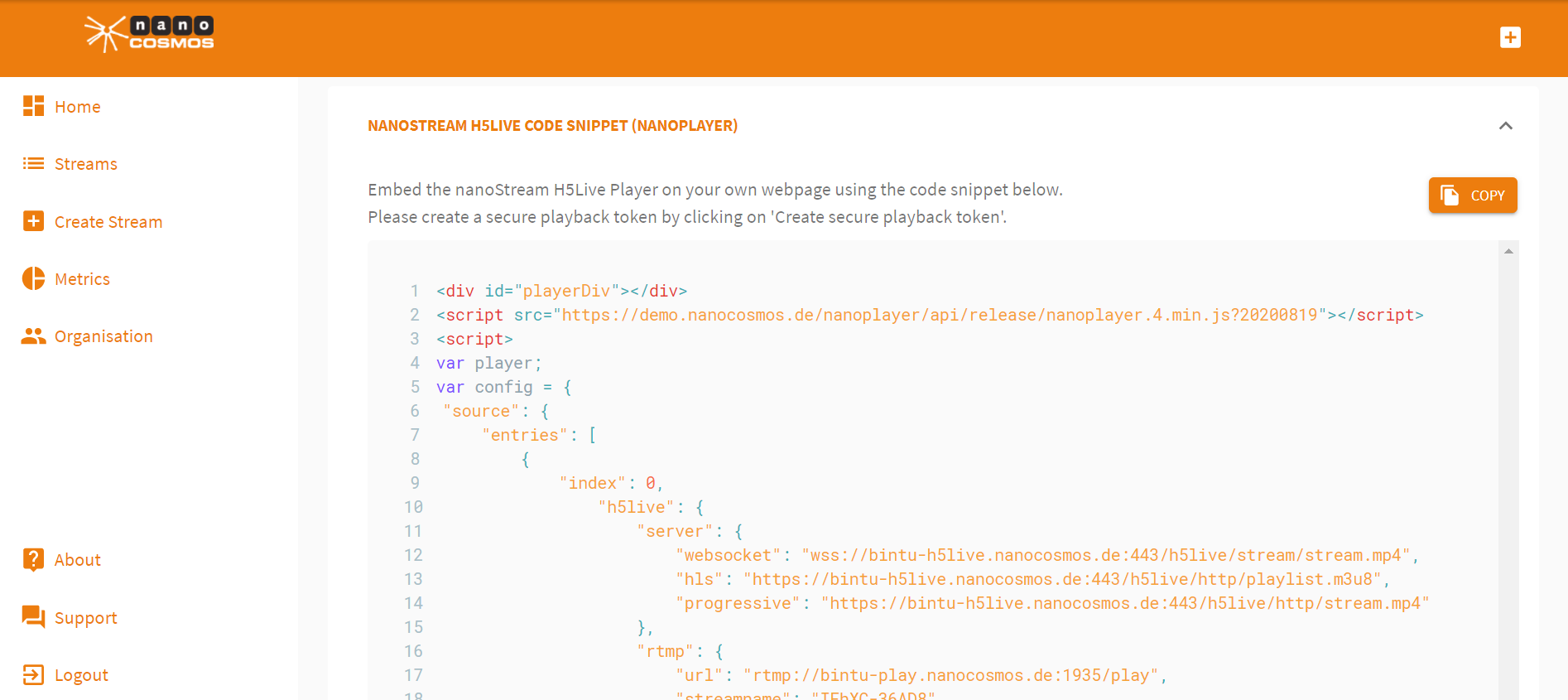Open the Metrics section
This screenshot has width=1568, height=700.
click(82, 279)
